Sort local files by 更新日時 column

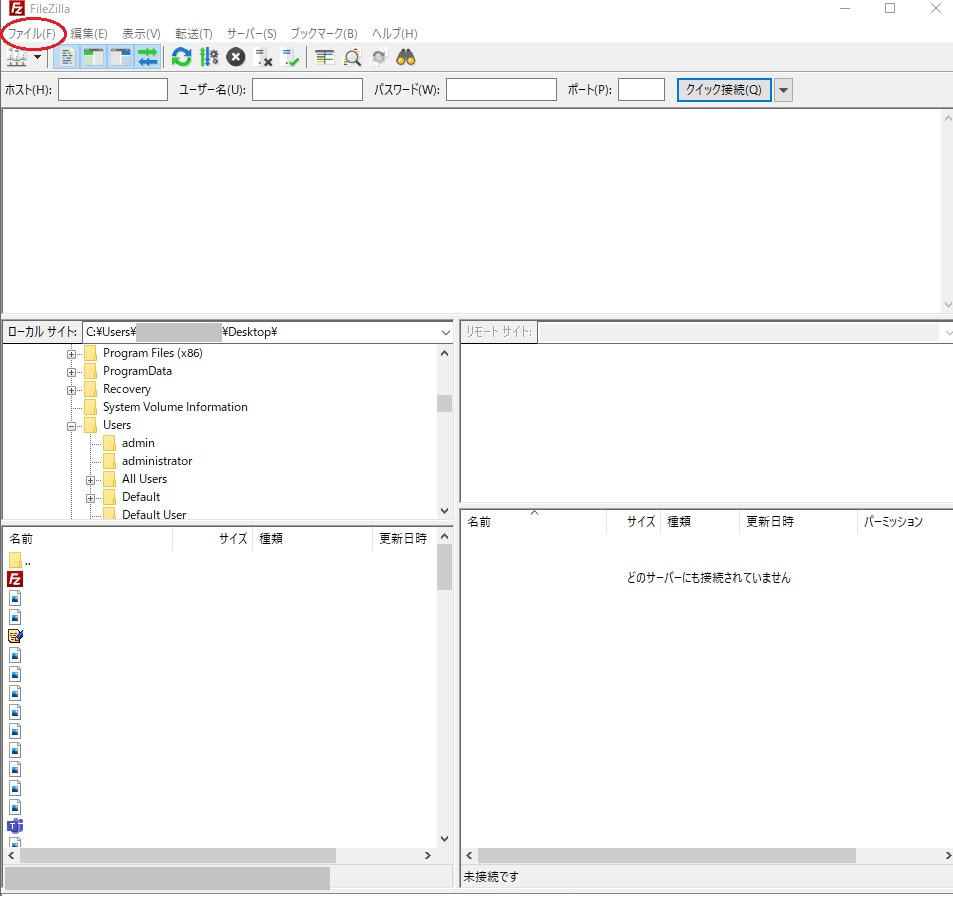click(x=404, y=538)
